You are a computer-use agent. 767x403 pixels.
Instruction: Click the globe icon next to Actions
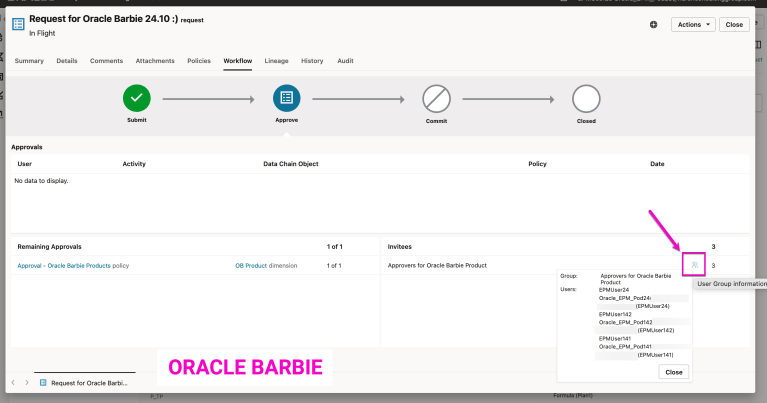tap(654, 24)
